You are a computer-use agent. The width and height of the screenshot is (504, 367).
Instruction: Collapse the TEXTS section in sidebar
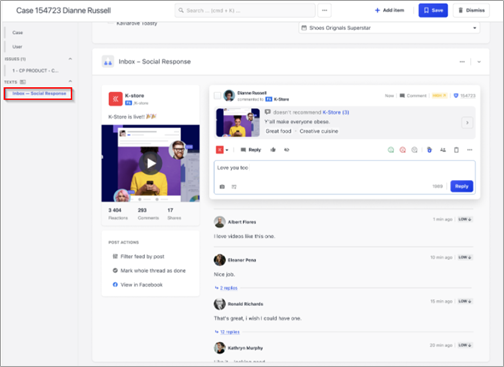[70, 82]
